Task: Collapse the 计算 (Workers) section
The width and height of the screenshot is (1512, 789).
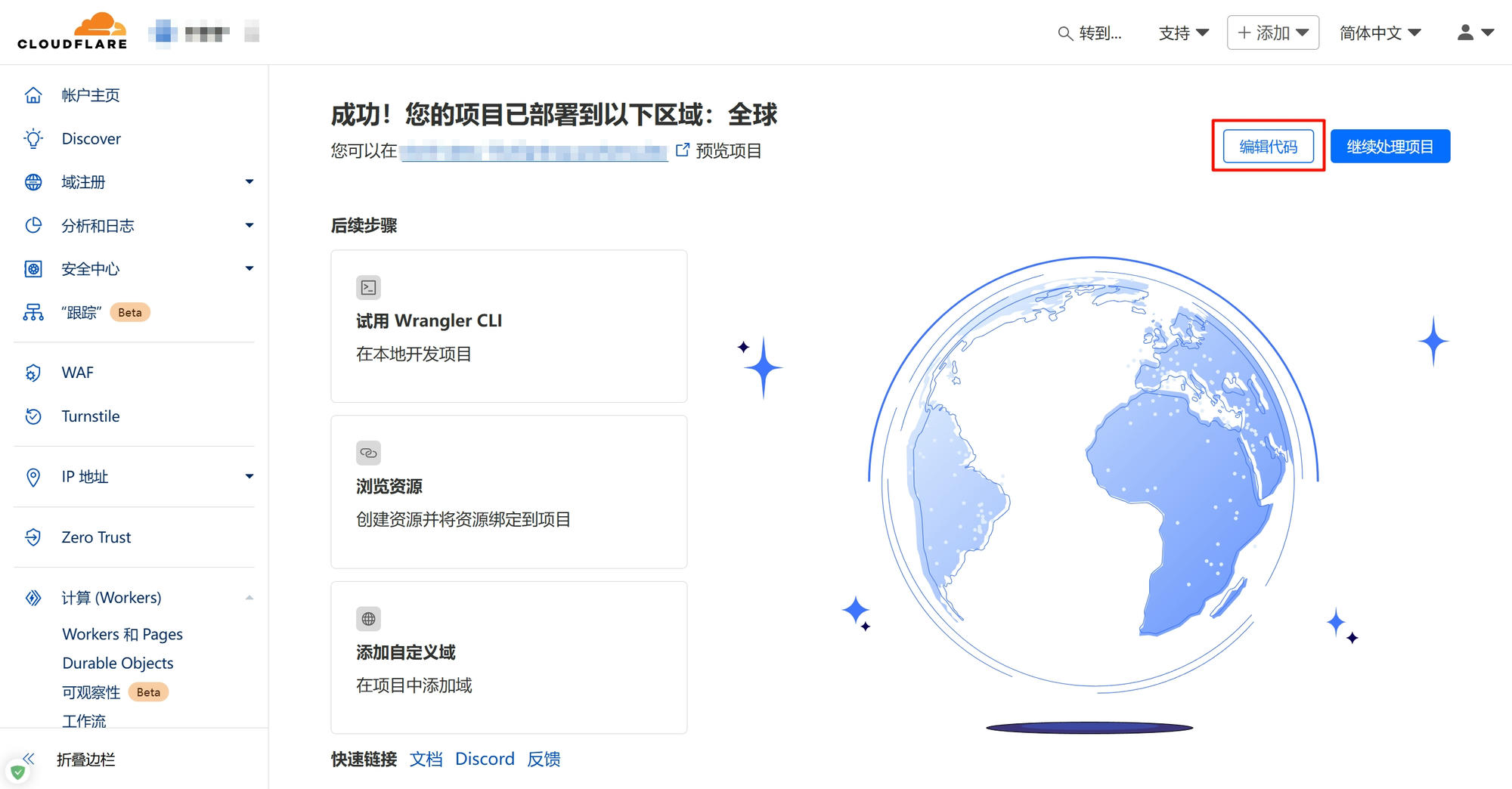Action: click(249, 598)
